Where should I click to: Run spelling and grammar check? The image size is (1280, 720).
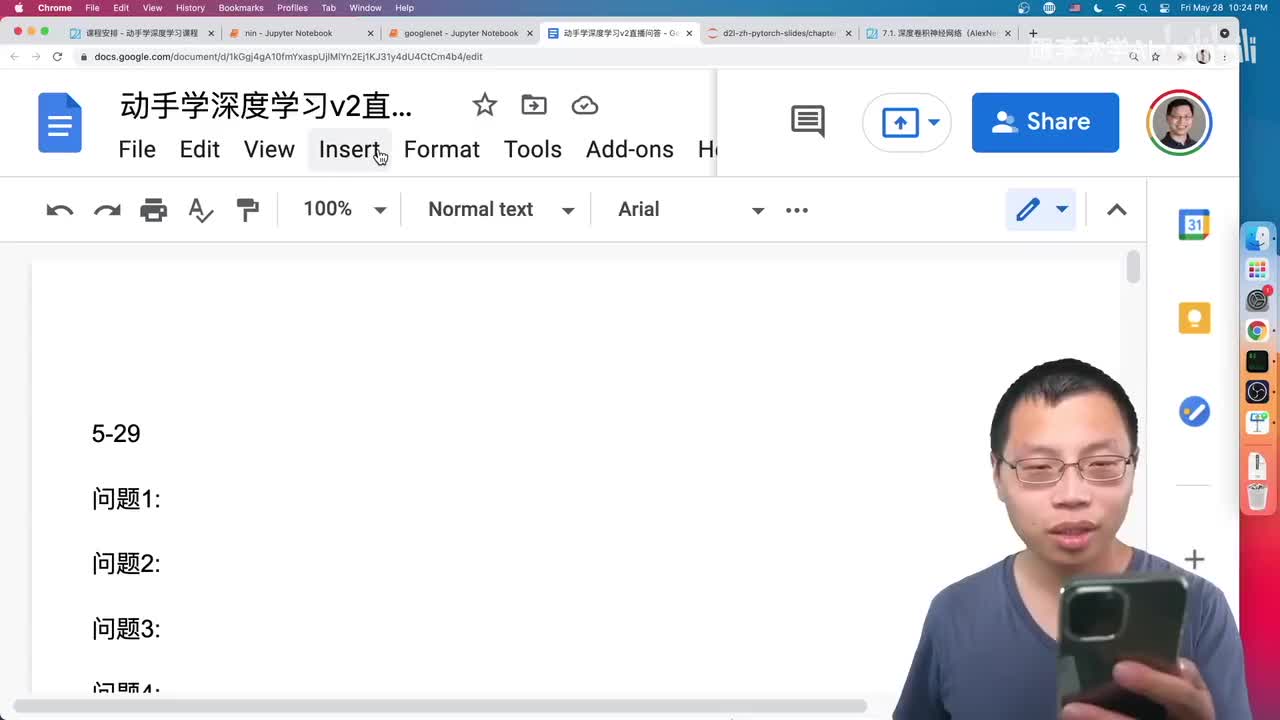pos(201,210)
